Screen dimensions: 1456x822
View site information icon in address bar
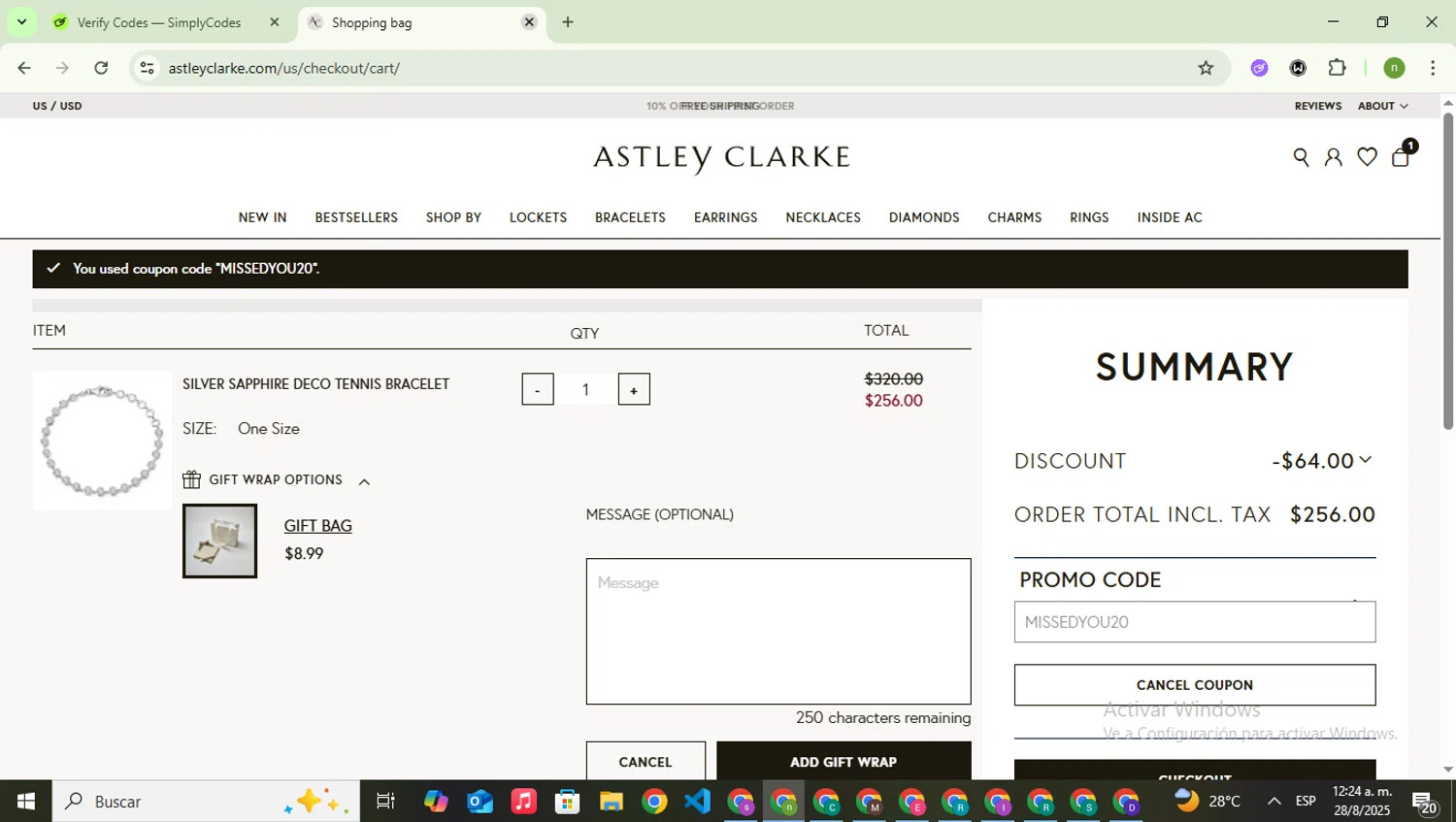[x=147, y=68]
